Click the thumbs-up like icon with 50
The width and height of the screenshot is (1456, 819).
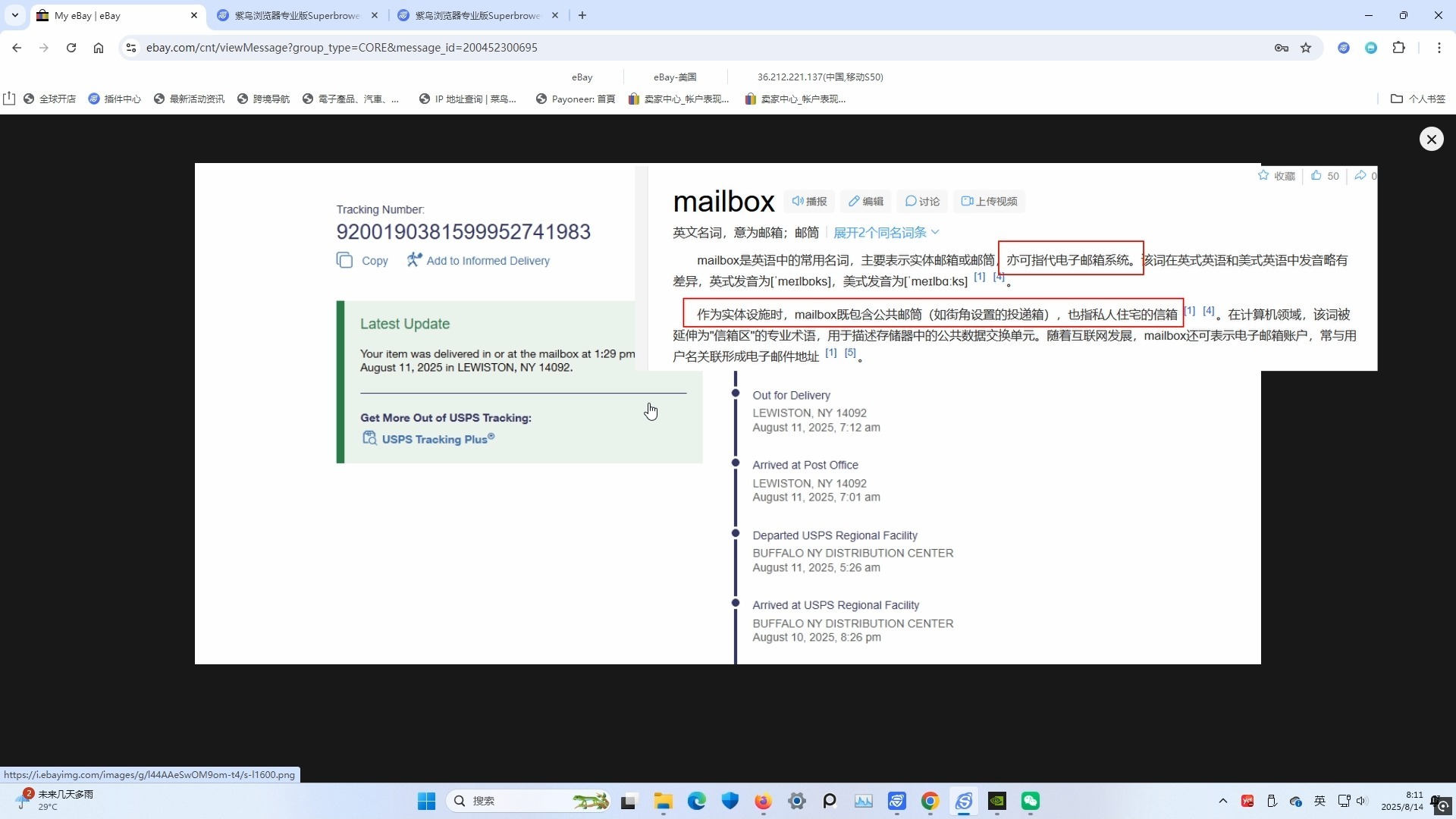tap(1316, 175)
